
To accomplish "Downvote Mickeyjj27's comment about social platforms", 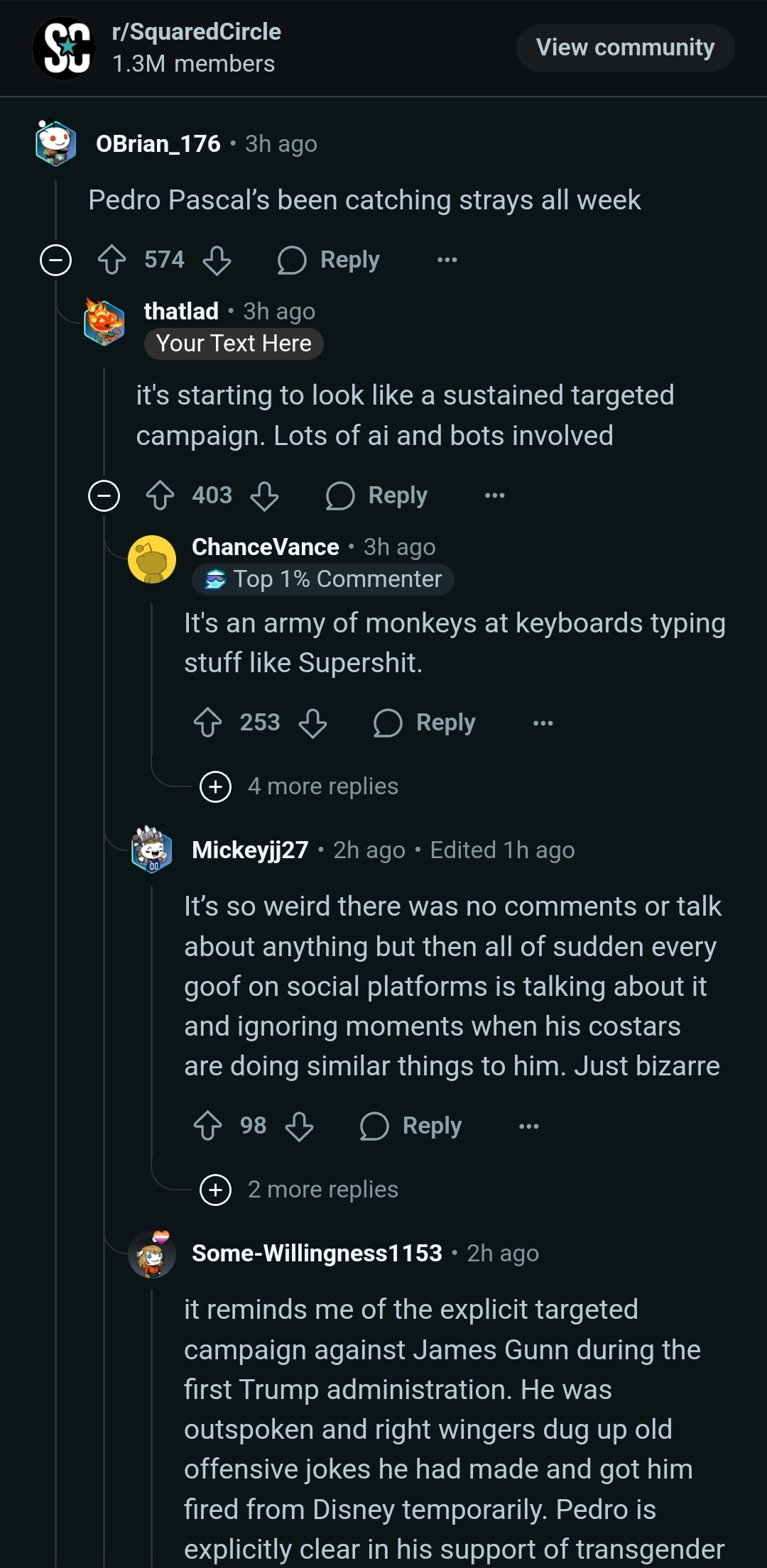I will pos(299,1126).
